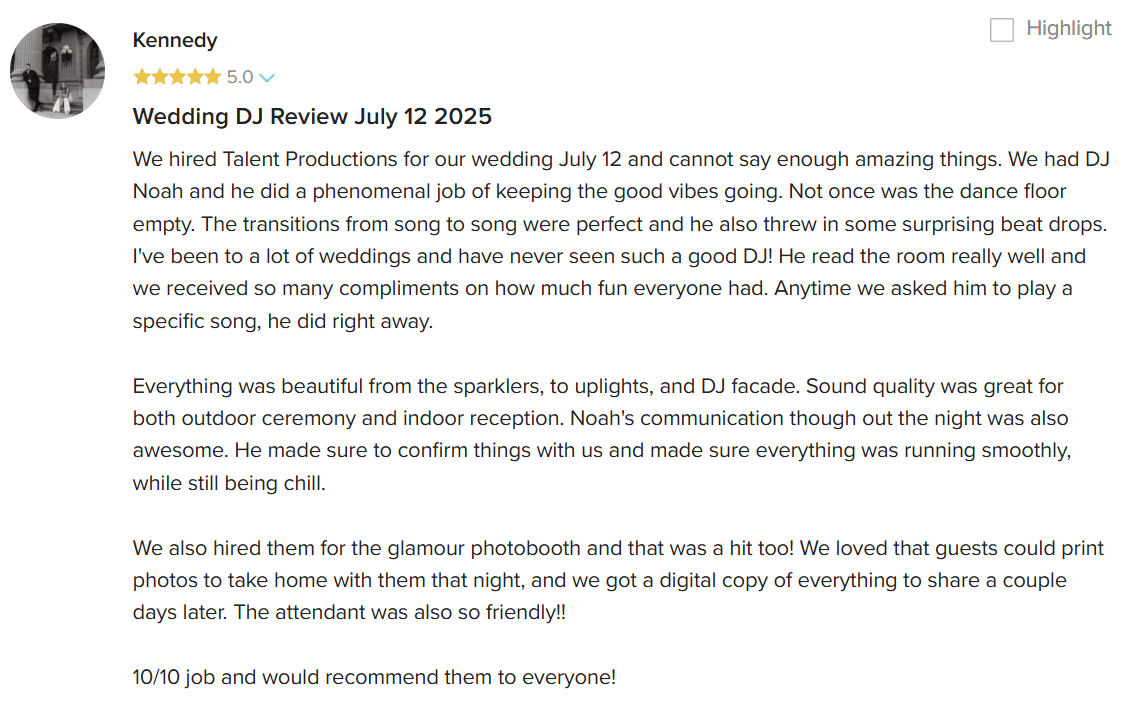
Task: Click the '10/10 job' closing line
Action: (x=374, y=677)
